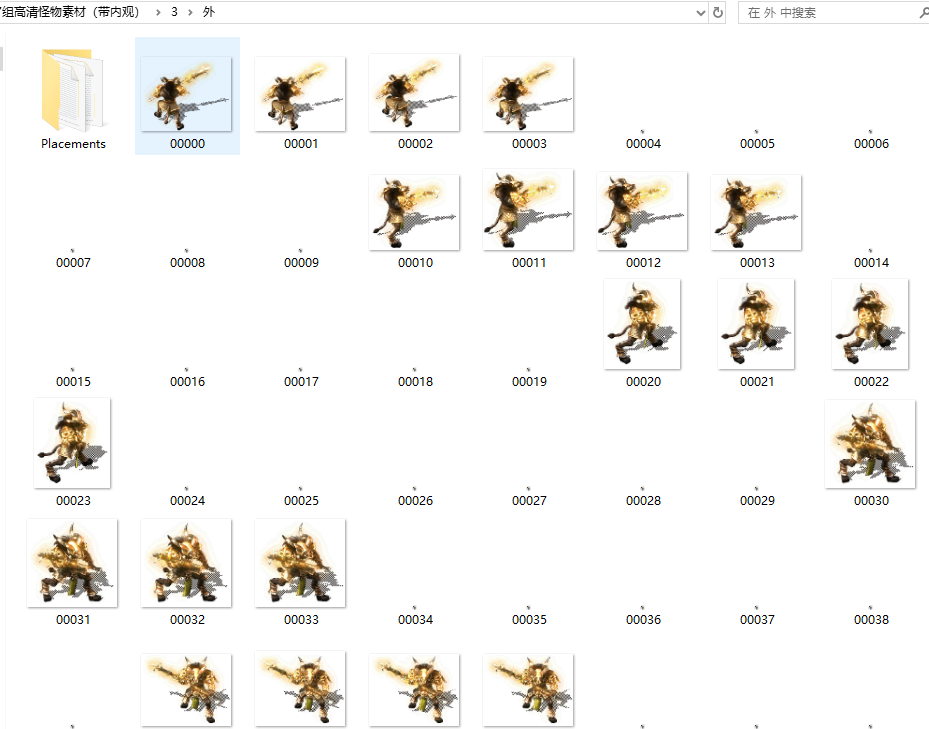Select image file 00021
This screenshot has height=729, width=929.
tap(756, 324)
